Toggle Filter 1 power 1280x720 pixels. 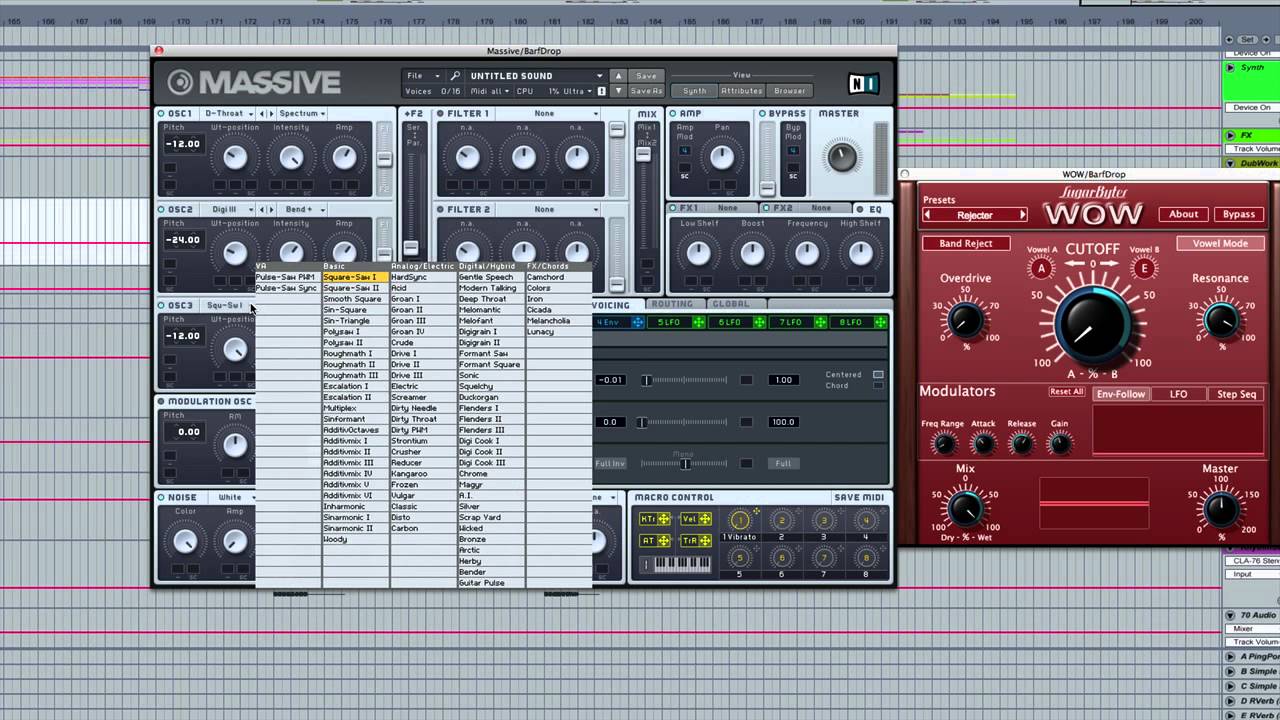[441, 114]
